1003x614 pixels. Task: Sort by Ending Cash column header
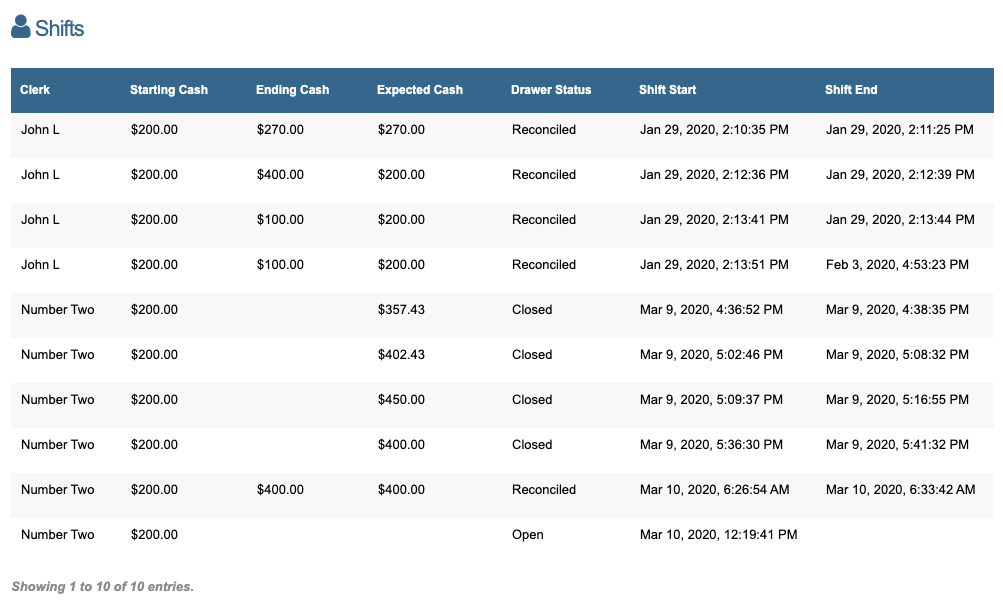(x=292, y=90)
